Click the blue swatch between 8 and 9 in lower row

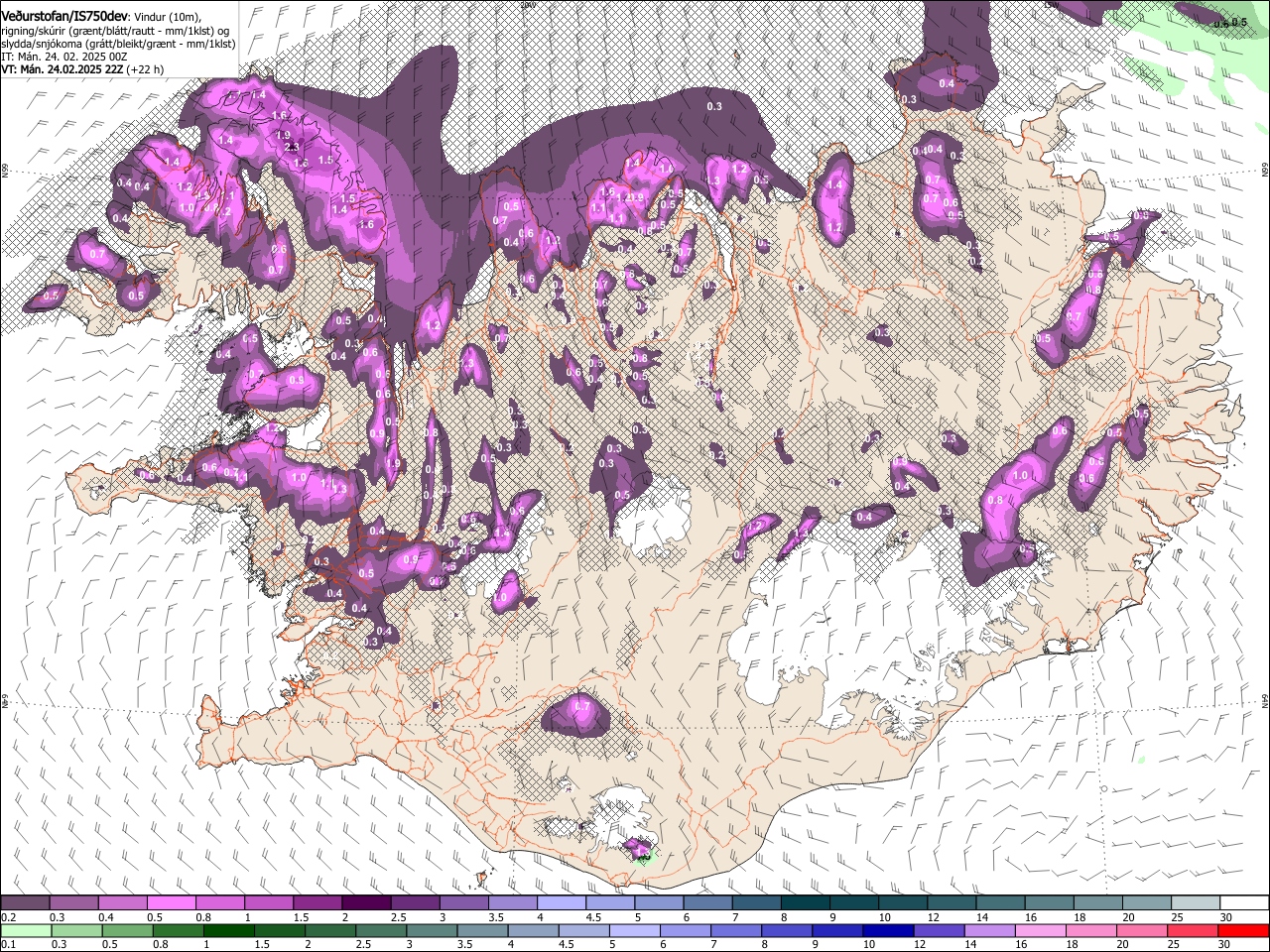click(787, 930)
